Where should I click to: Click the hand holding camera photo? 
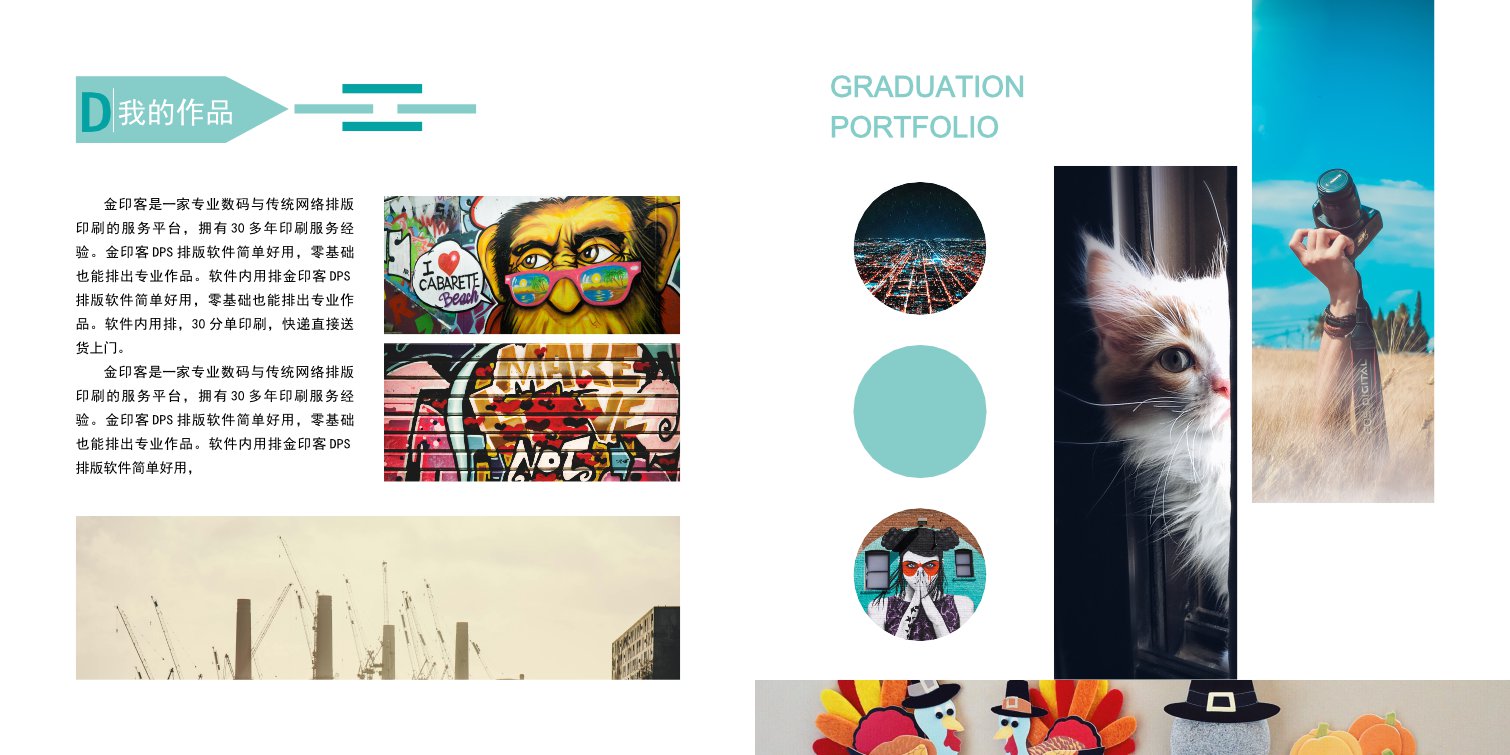(x=1343, y=251)
